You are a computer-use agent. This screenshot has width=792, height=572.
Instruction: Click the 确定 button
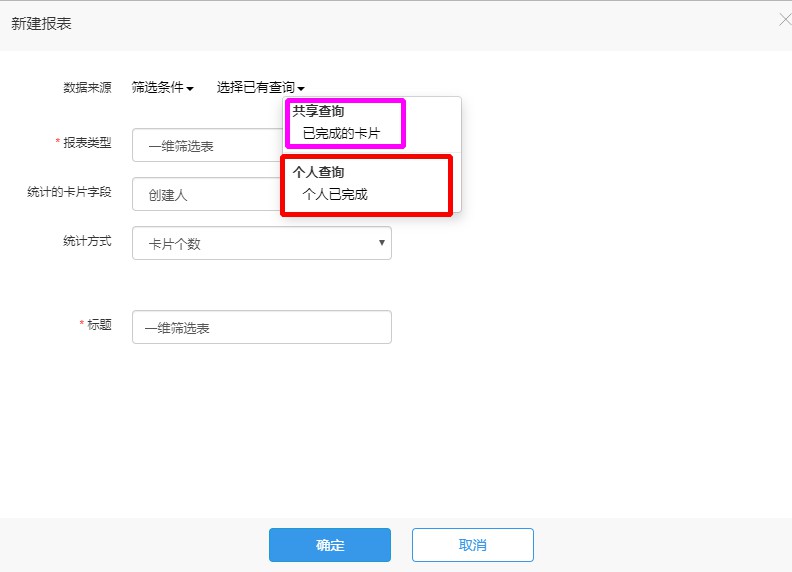[330, 545]
